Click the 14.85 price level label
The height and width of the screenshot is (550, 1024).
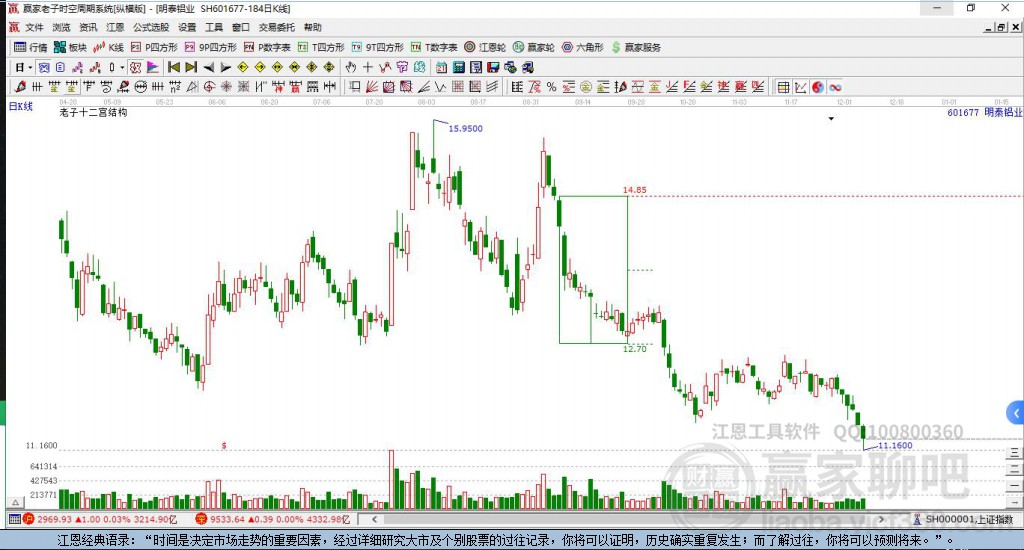pyautogui.click(x=634, y=190)
